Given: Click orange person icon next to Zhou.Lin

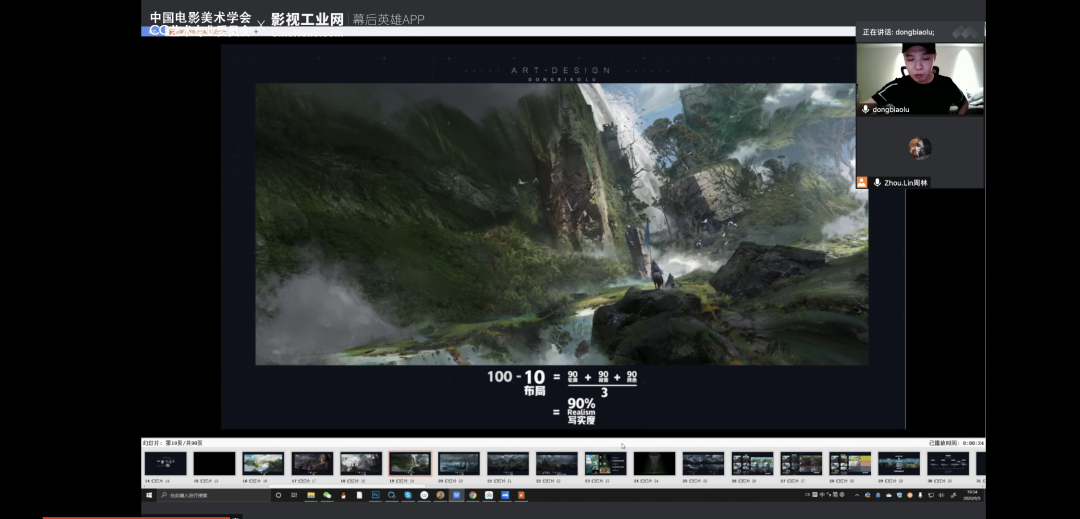Looking at the screenshot, I should pyautogui.click(x=862, y=182).
